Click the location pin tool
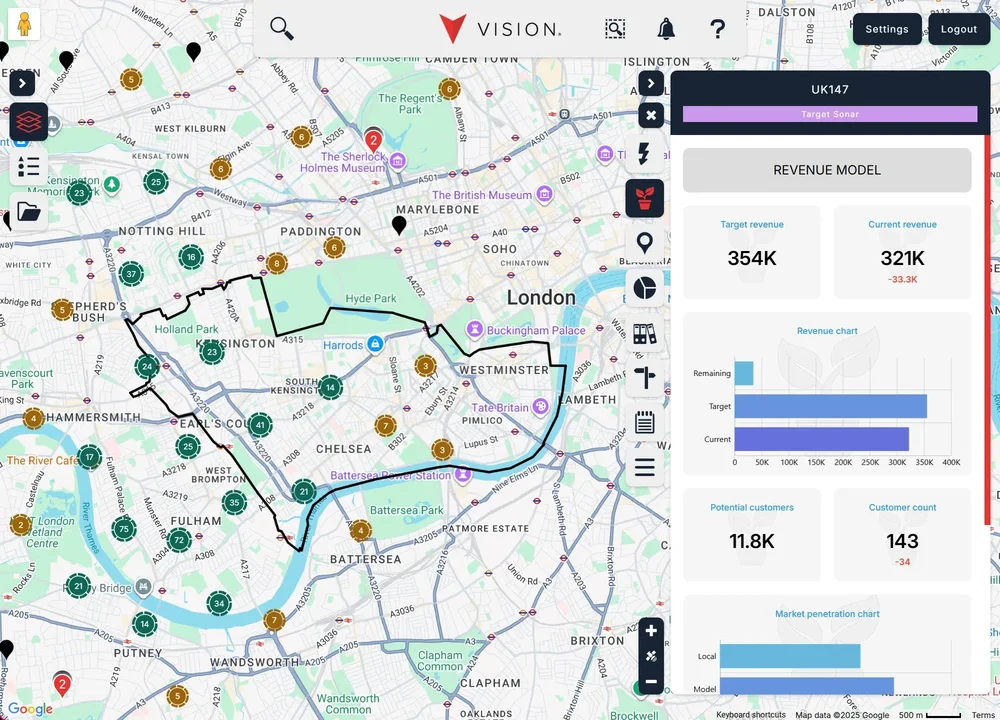Image resolution: width=1000 pixels, height=720 pixels. point(645,242)
